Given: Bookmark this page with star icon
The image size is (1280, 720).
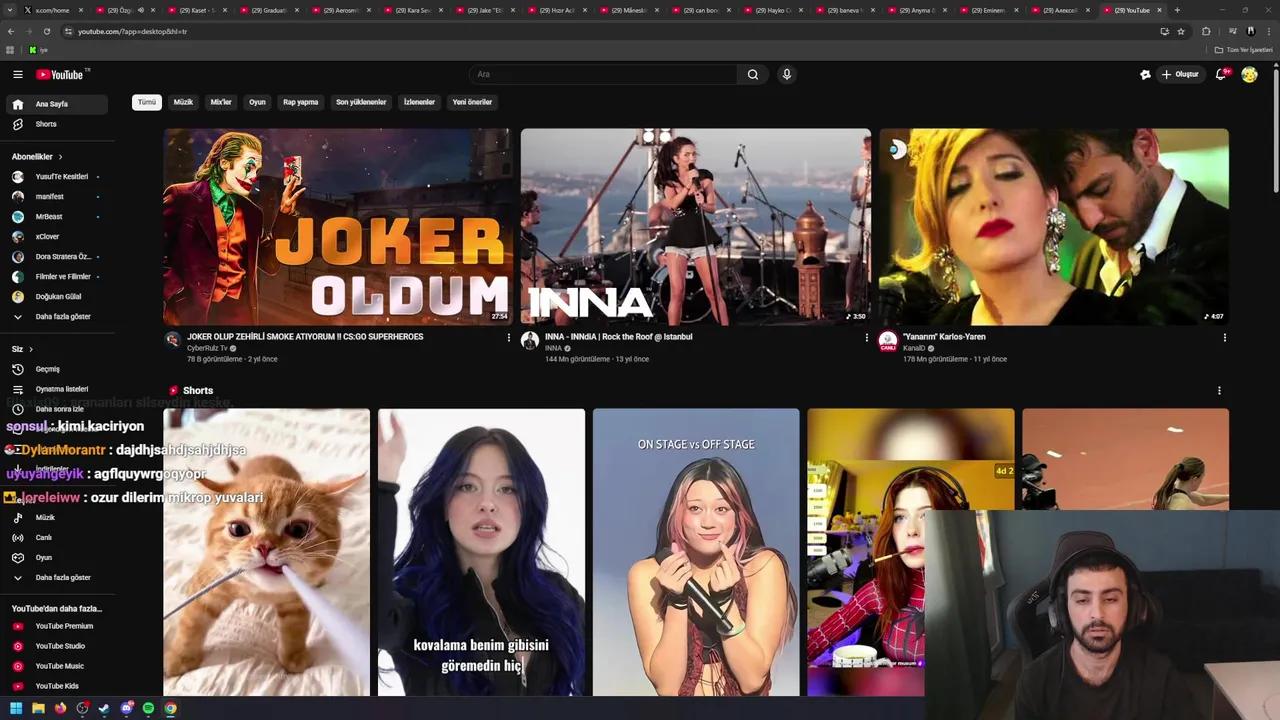Looking at the screenshot, I should 1181,31.
